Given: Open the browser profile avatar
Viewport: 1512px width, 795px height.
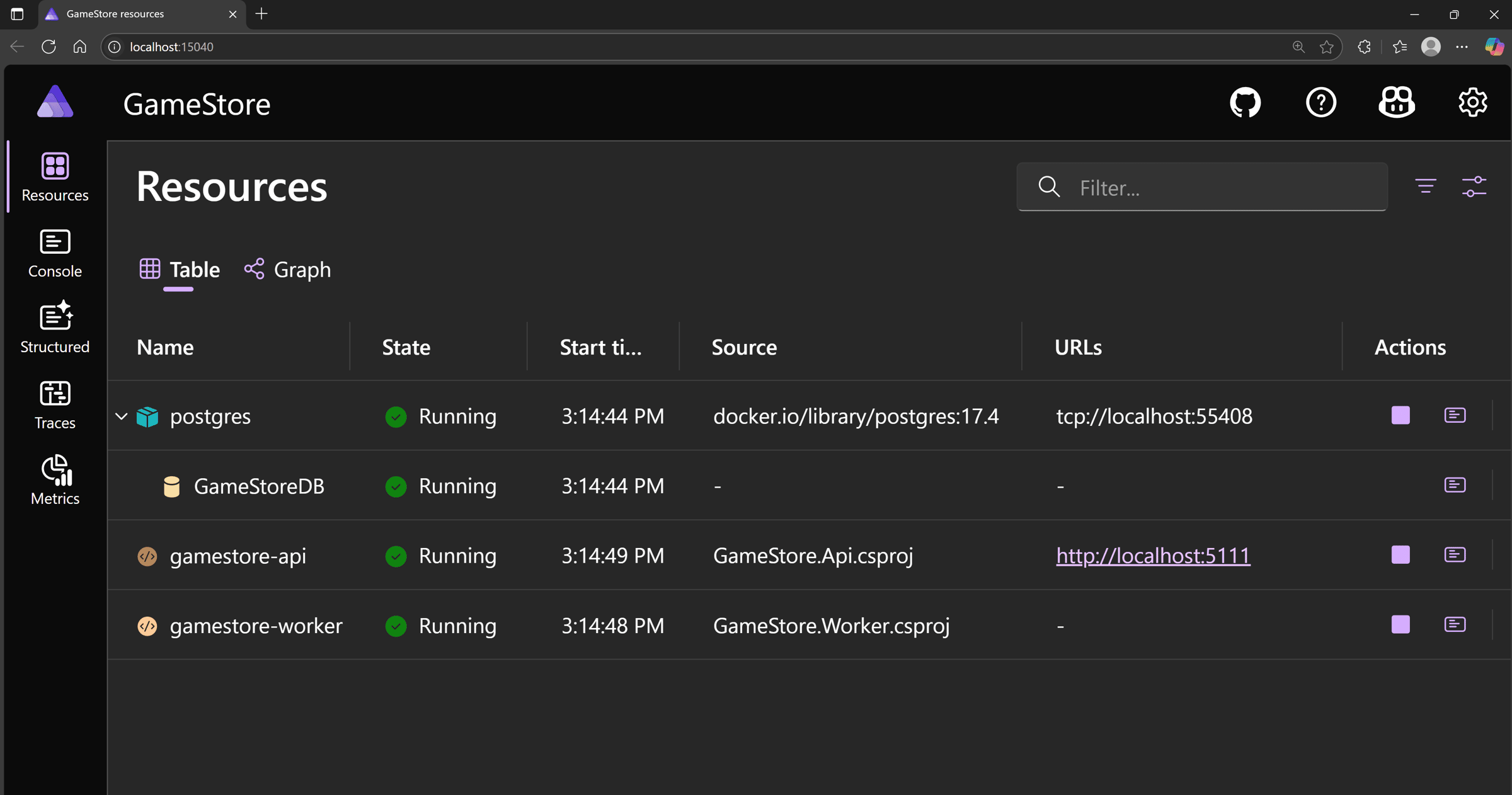Looking at the screenshot, I should (1431, 47).
